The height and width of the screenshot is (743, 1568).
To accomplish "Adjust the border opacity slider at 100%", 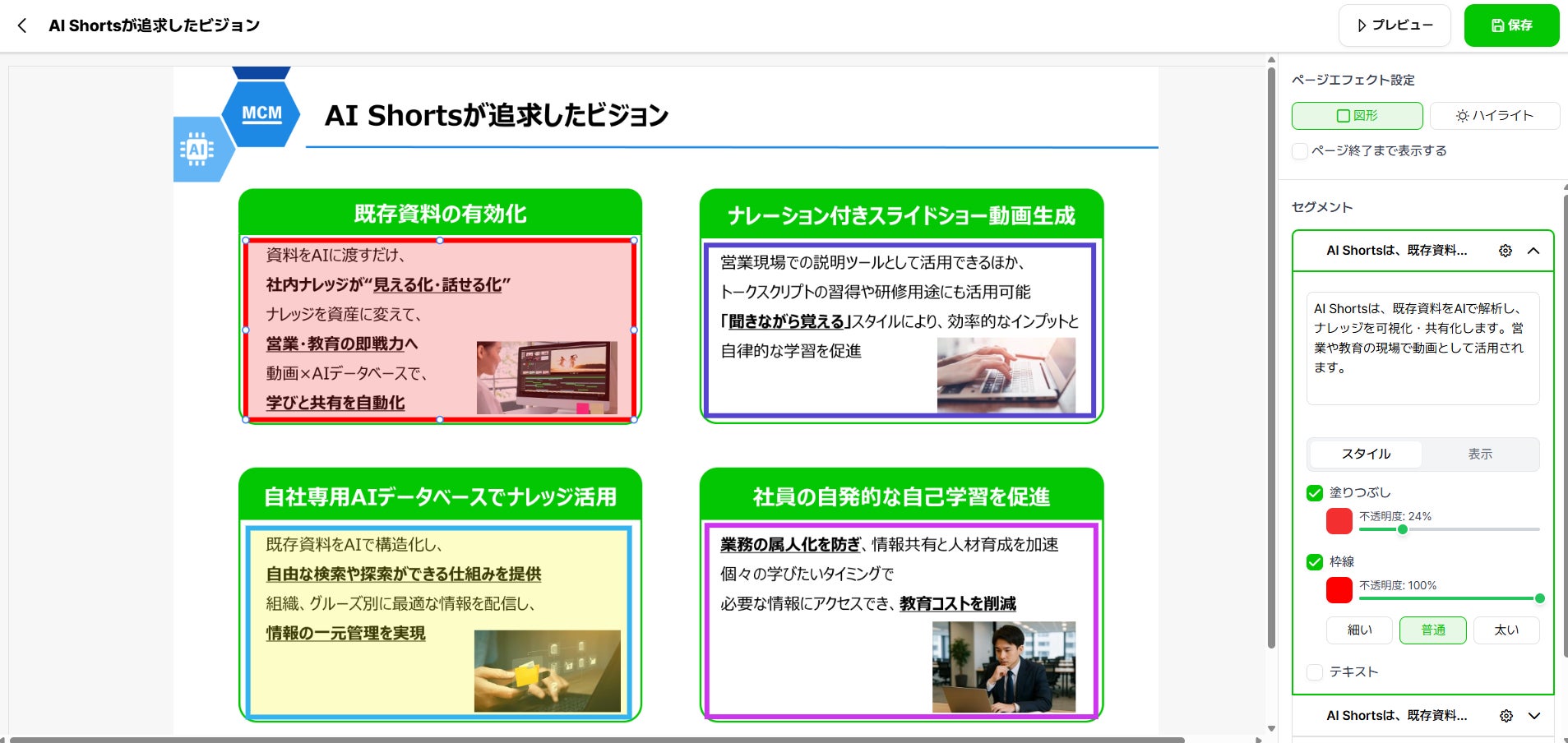I will point(1539,598).
